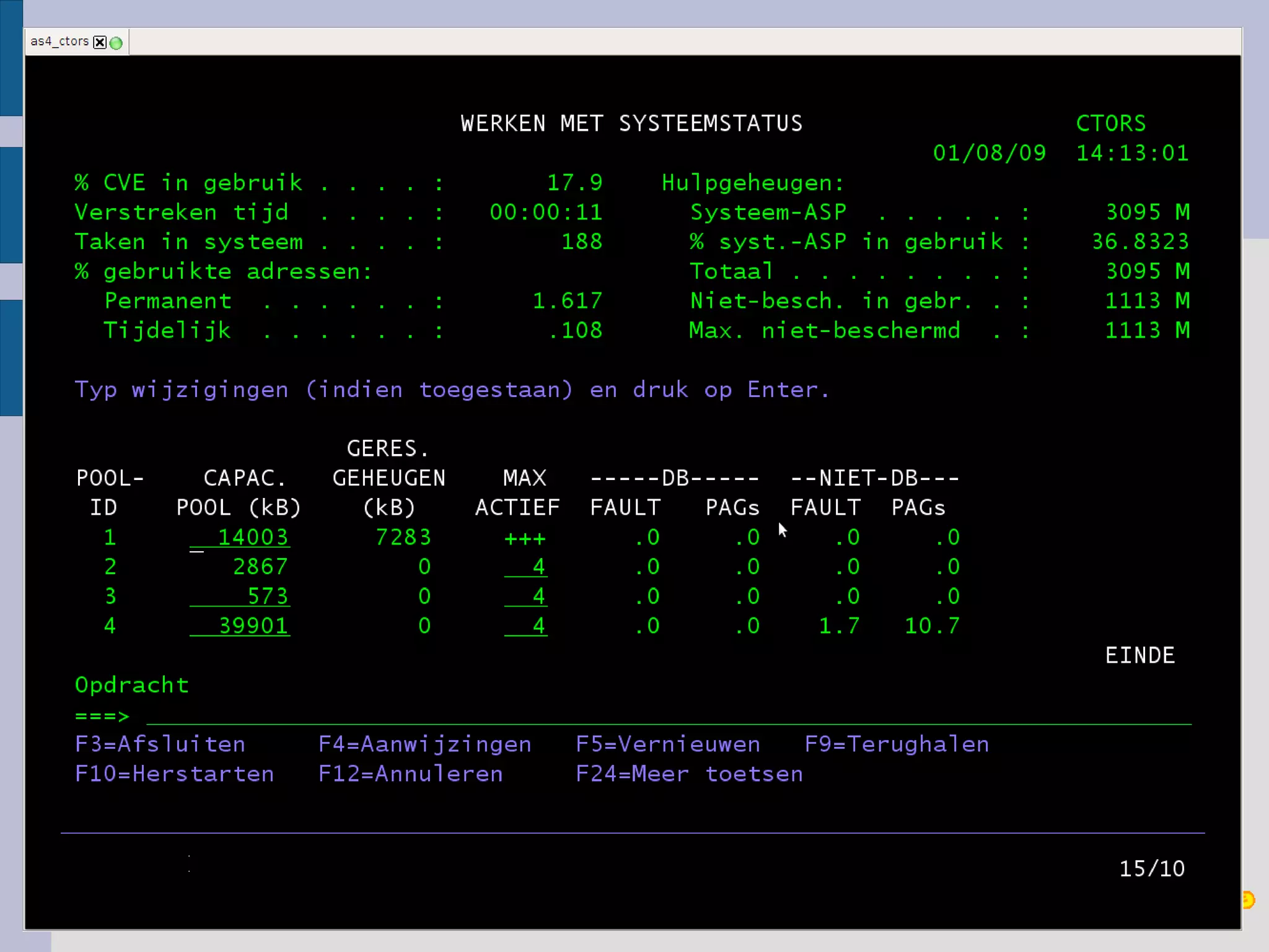This screenshot has width=1269, height=952.
Task: Click pool 3 max actief field
Action: (526, 596)
